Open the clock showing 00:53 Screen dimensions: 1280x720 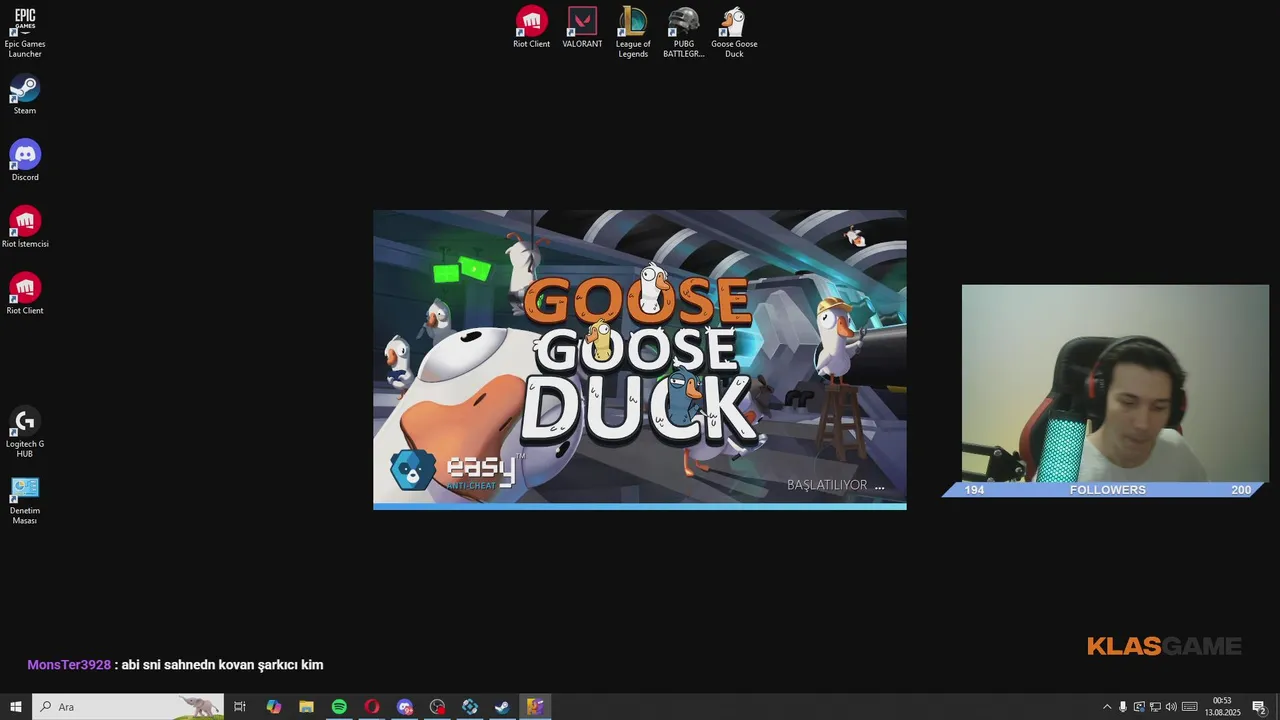point(1222,707)
